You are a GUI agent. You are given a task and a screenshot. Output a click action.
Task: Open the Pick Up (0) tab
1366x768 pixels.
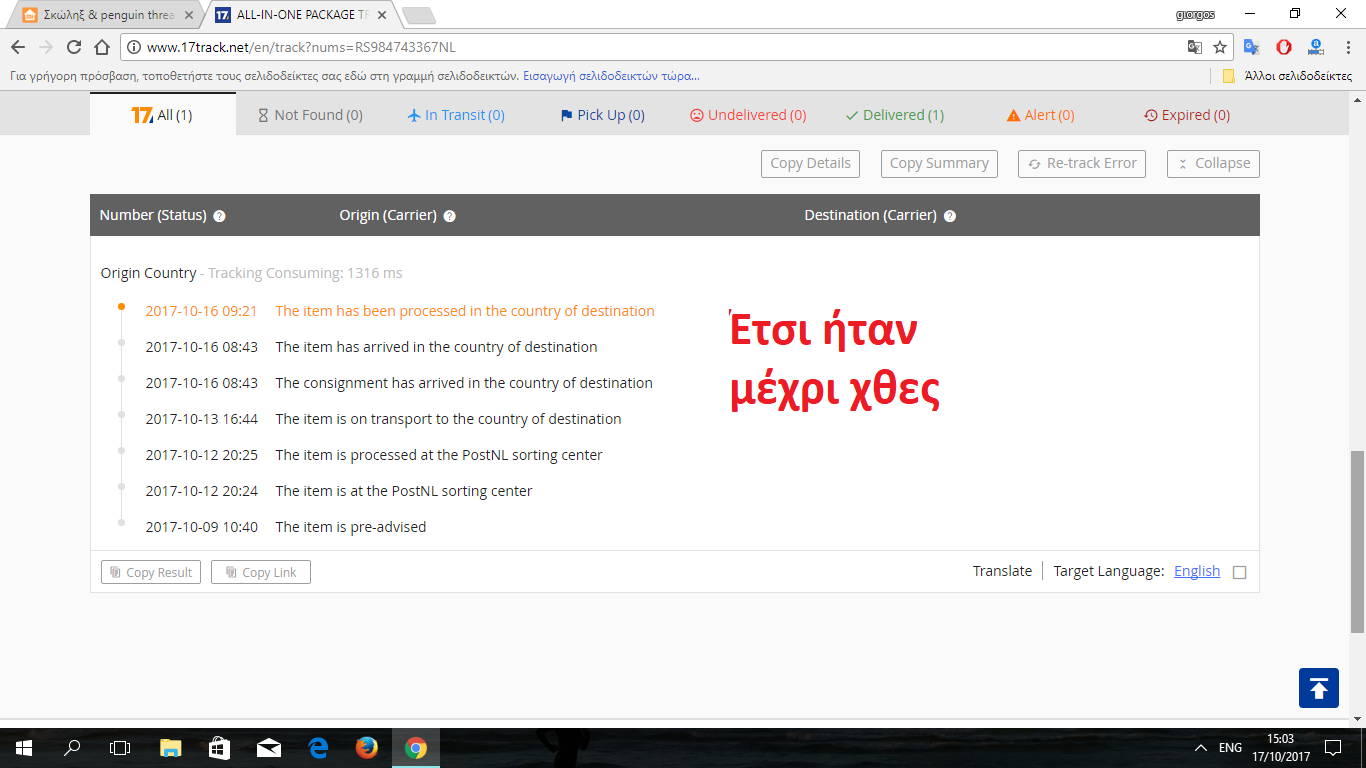(602, 115)
